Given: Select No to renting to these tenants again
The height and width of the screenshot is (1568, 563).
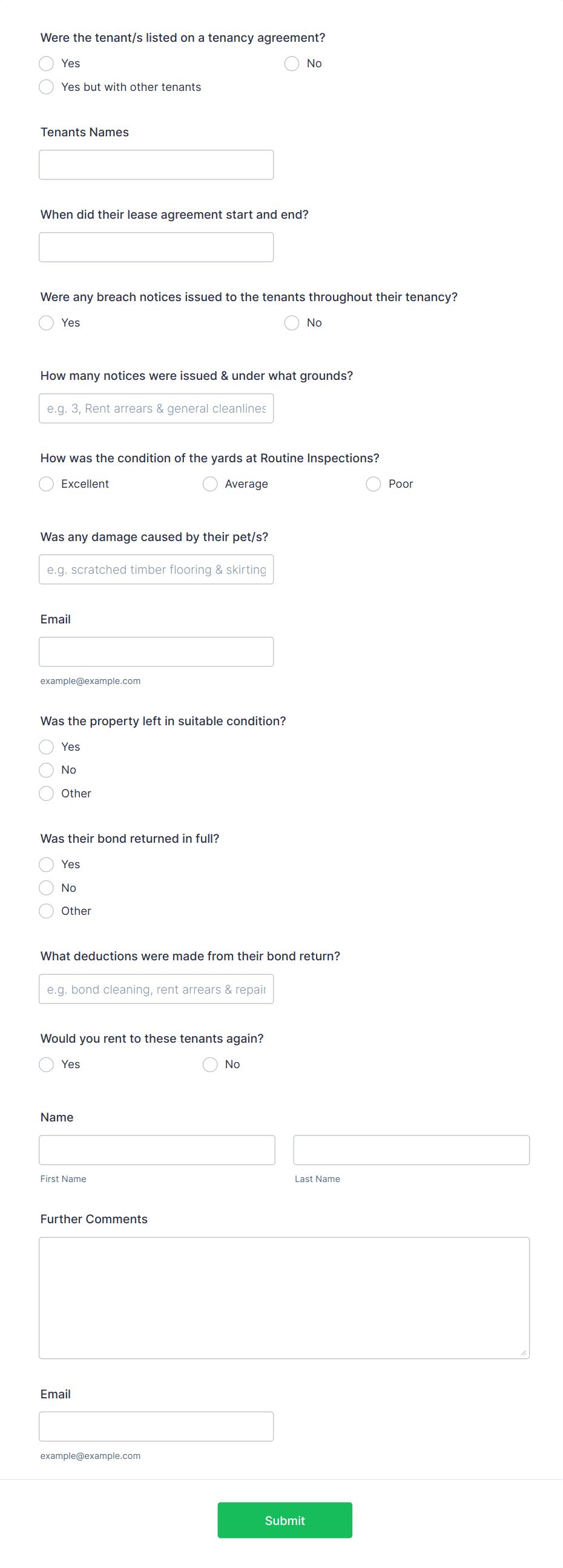Looking at the screenshot, I should pos(209,1064).
